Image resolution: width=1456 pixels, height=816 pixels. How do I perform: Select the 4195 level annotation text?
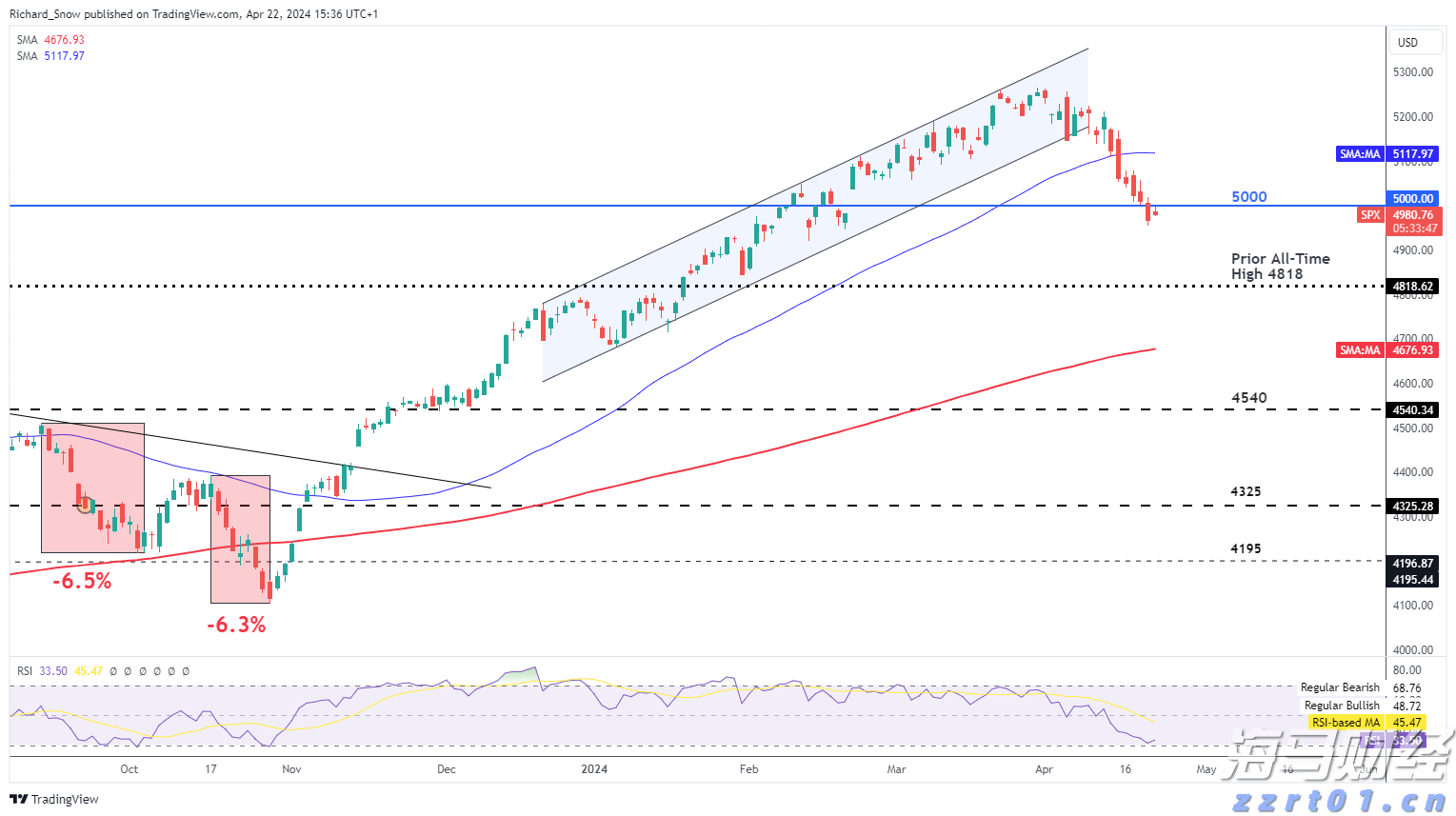[1246, 548]
